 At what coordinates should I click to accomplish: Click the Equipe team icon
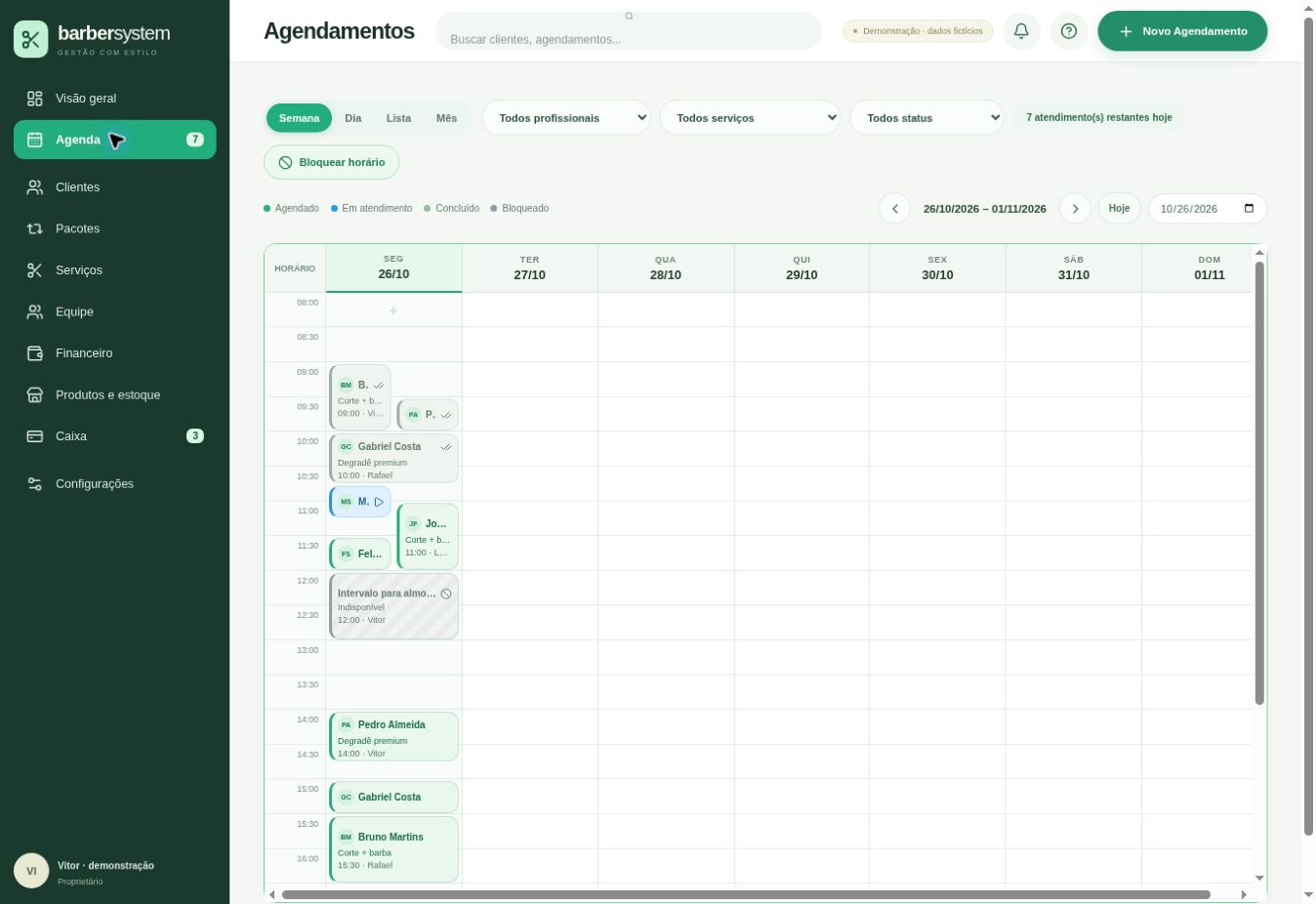coord(35,312)
